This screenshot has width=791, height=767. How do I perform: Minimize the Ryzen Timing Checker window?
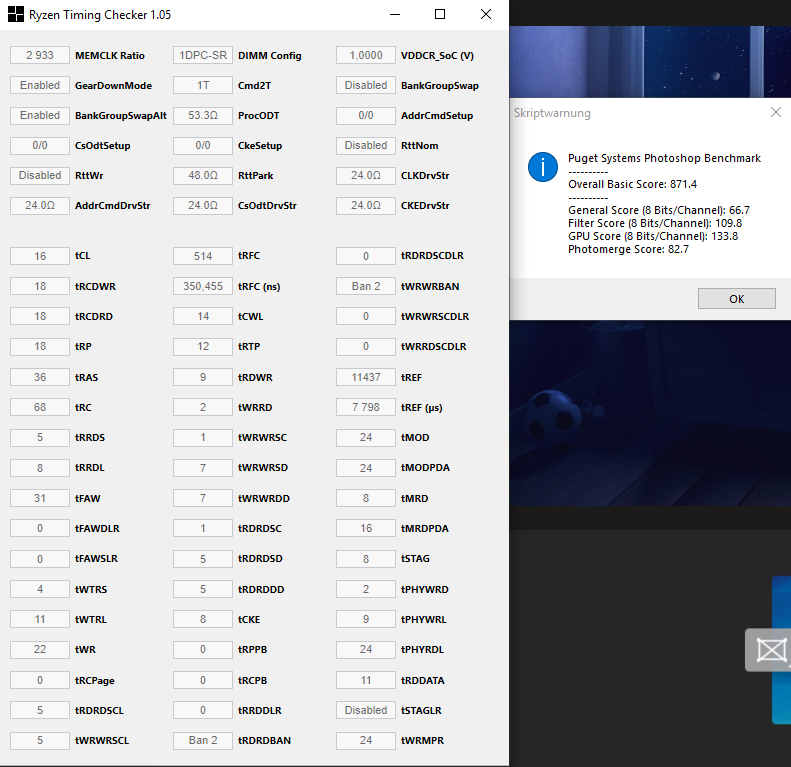tap(395, 14)
